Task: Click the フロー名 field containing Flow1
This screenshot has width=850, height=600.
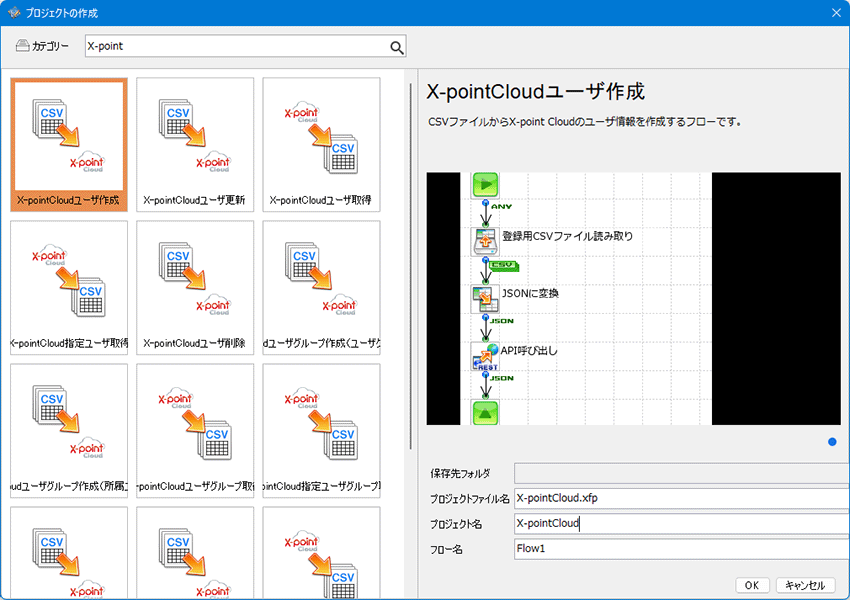Action: (x=682, y=549)
